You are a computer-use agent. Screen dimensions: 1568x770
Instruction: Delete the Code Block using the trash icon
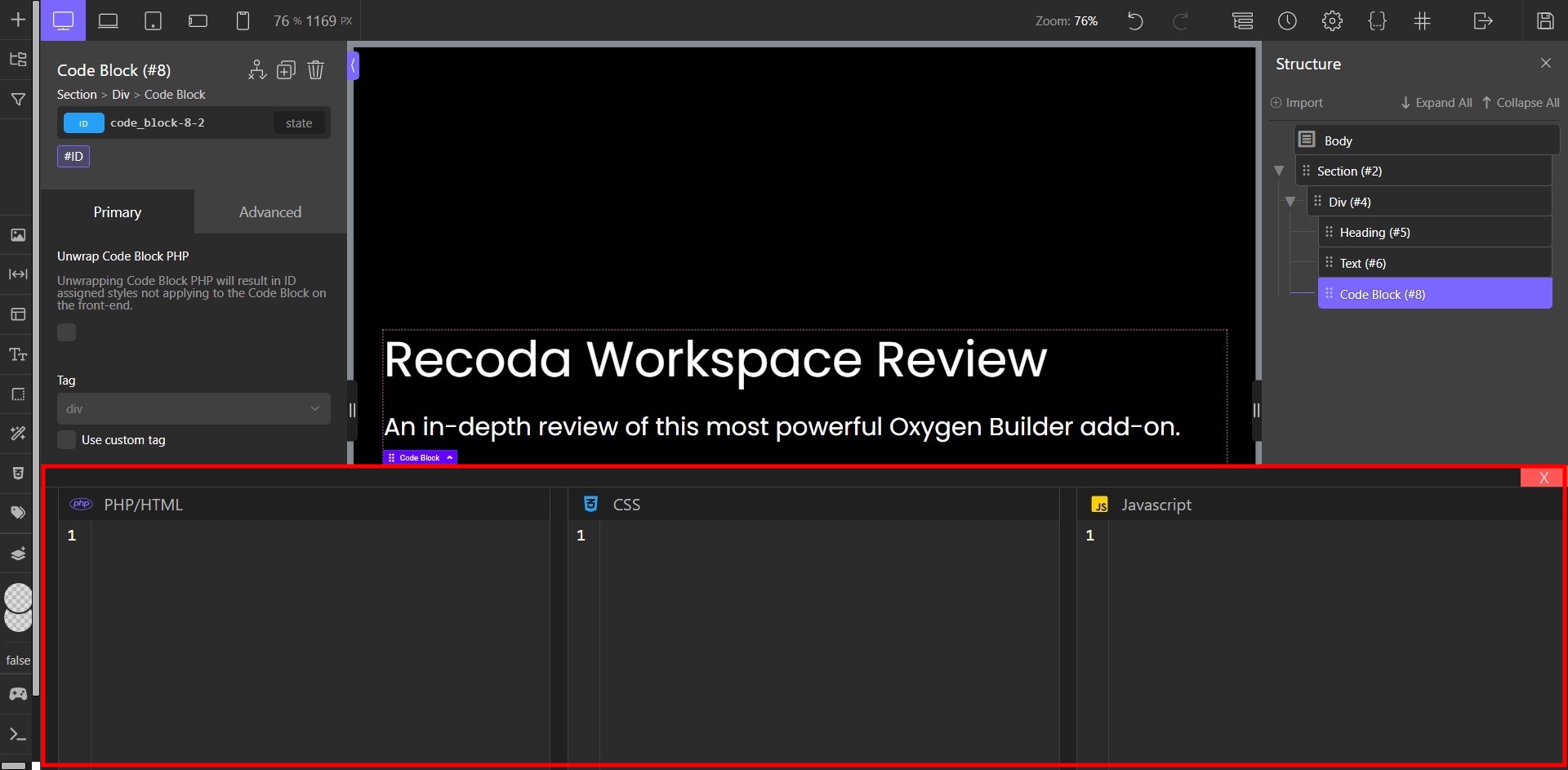[x=316, y=70]
